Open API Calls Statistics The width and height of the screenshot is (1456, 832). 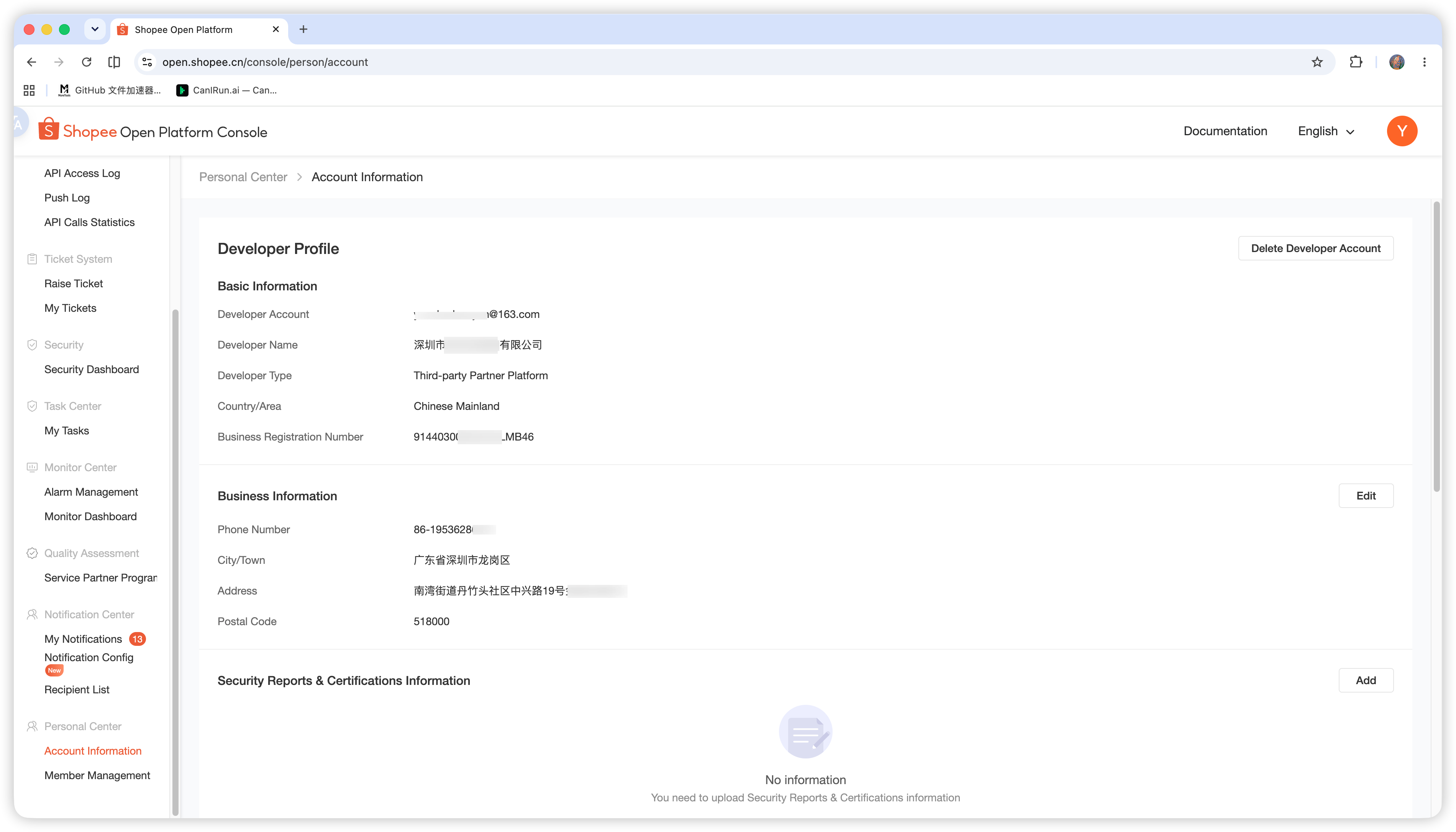click(89, 222)
